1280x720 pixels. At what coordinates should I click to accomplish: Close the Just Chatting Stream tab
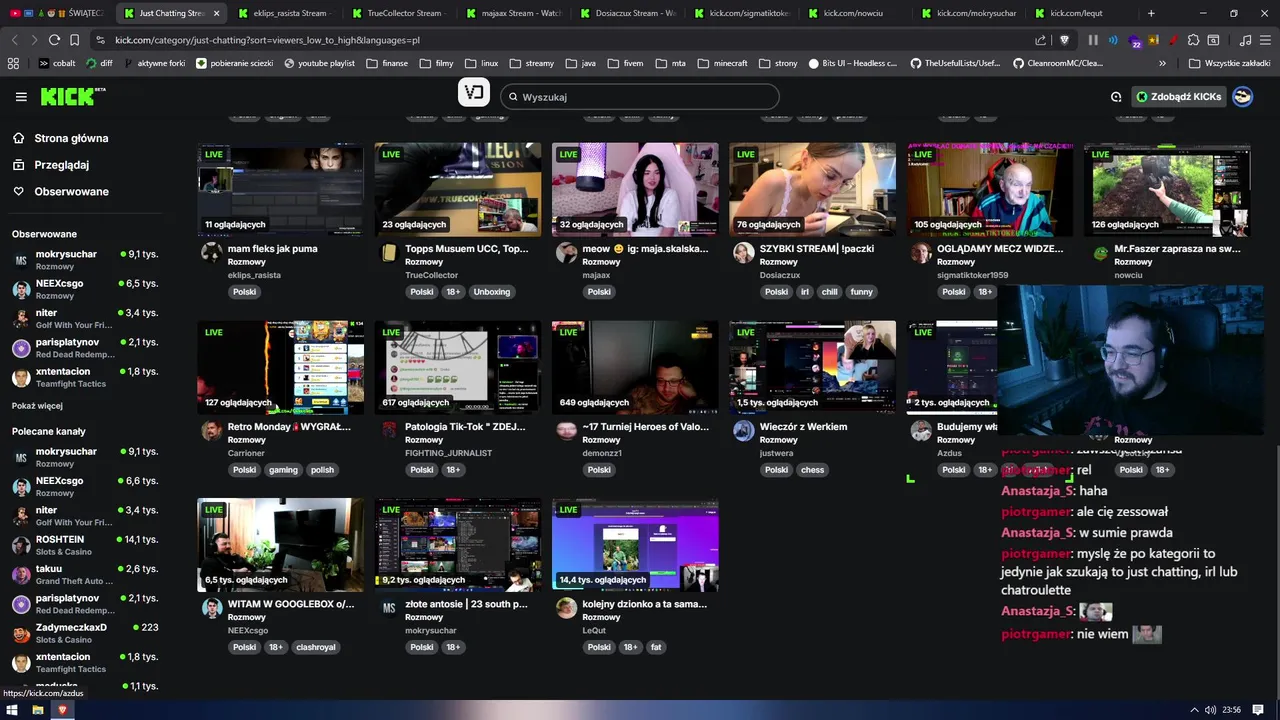pos(216,13)
